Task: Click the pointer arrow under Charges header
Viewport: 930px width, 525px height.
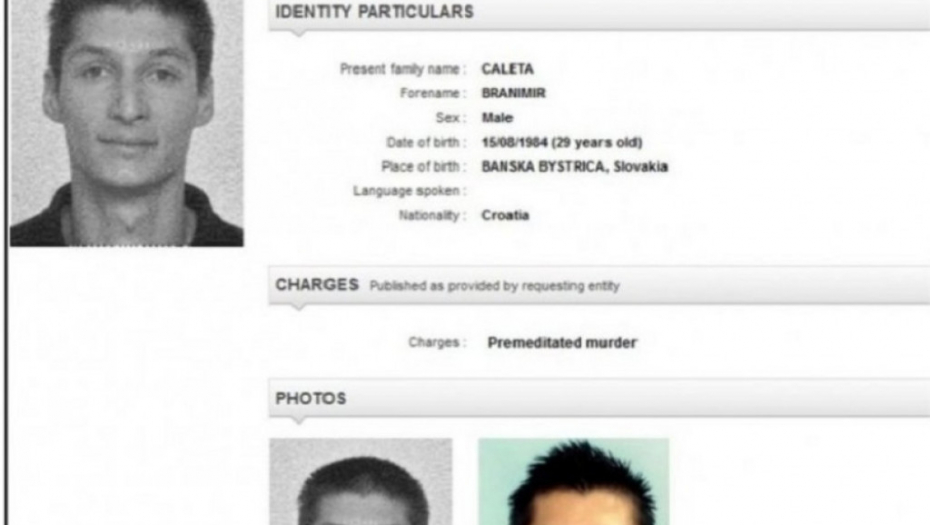Action: pyautogui.click(x=298, y=307)
